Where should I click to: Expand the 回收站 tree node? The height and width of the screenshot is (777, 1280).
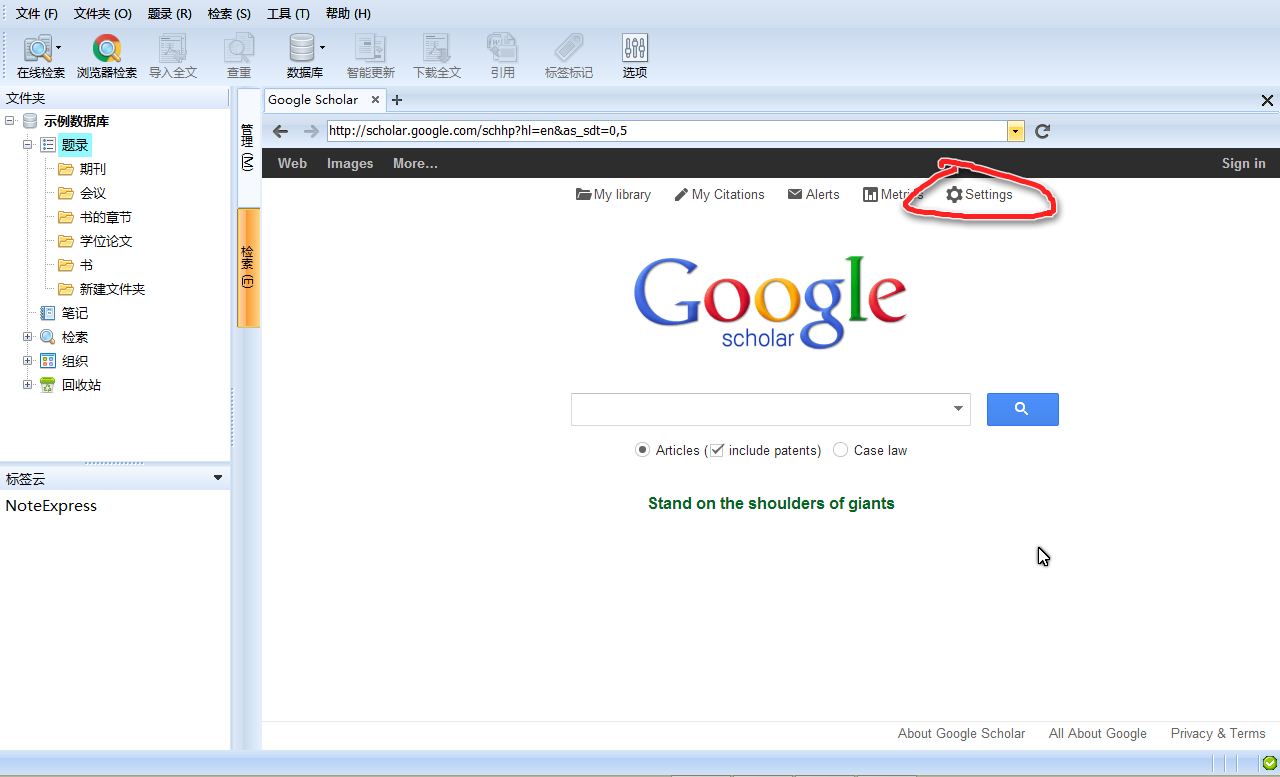(28, 385)
